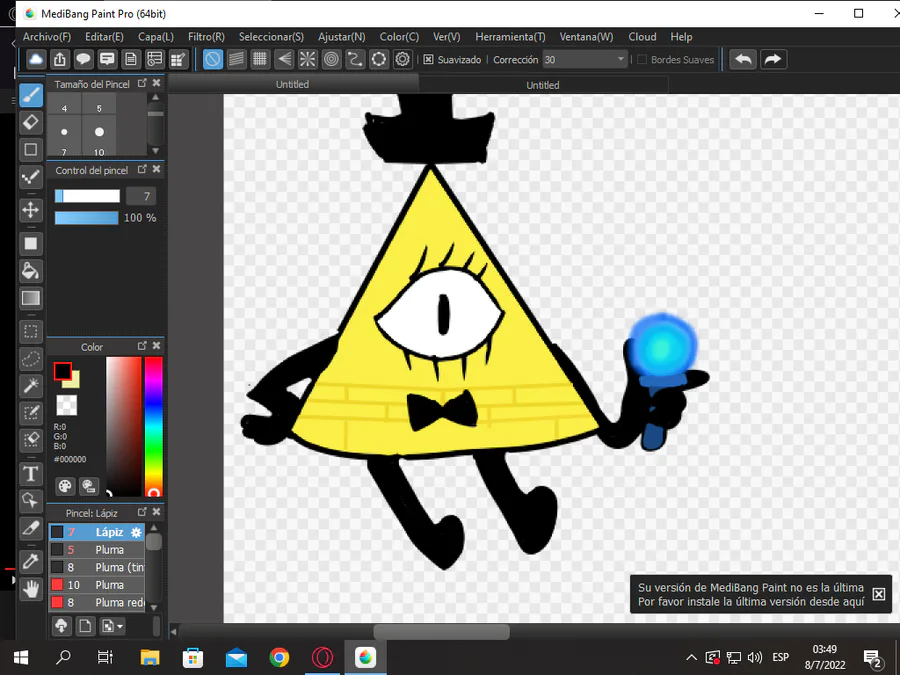
Task: Enable vanishing point snap guide
Action: tap(284, 59)
